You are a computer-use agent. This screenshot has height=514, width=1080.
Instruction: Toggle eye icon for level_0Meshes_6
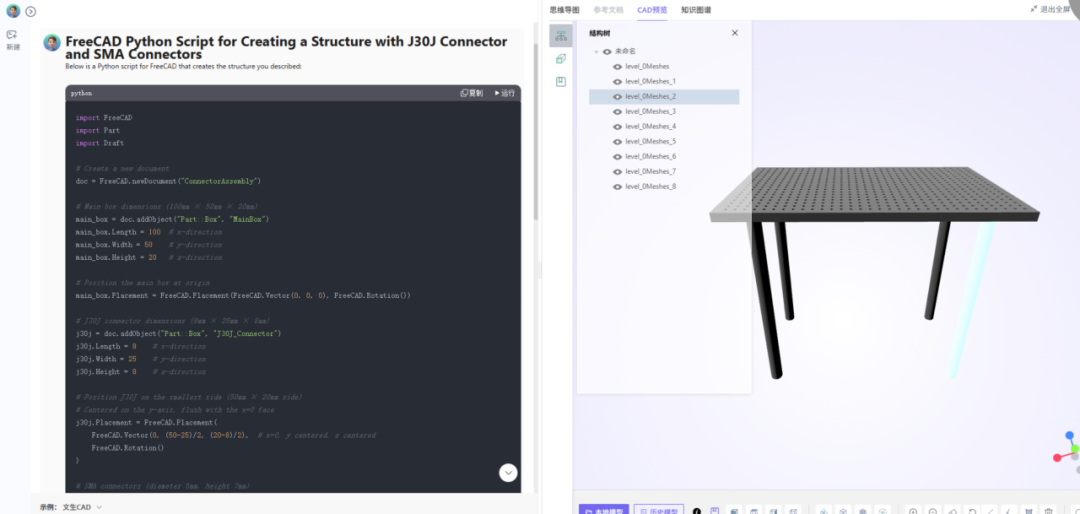tap(617, 157)
